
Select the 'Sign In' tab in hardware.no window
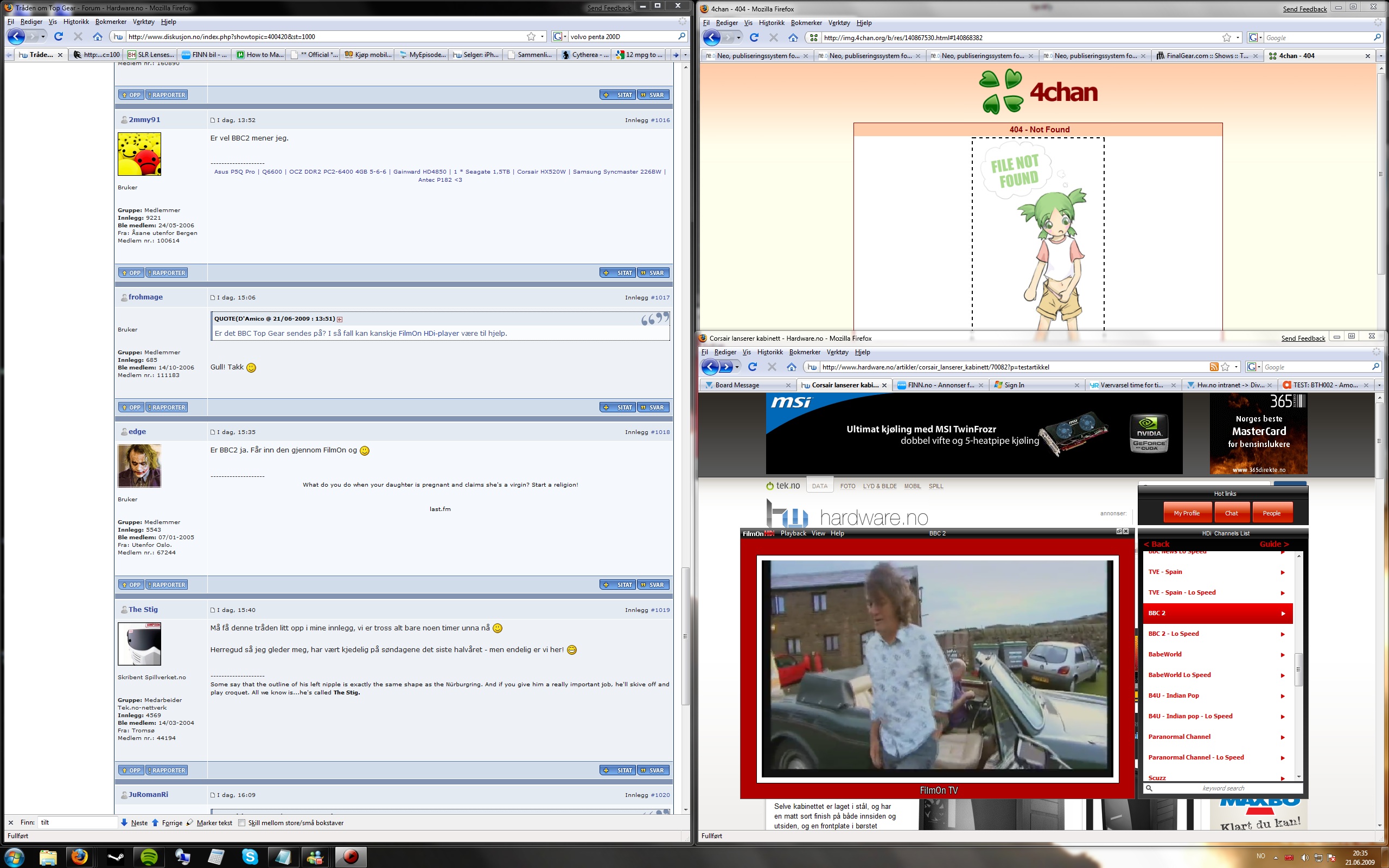tap(1037, 385)
